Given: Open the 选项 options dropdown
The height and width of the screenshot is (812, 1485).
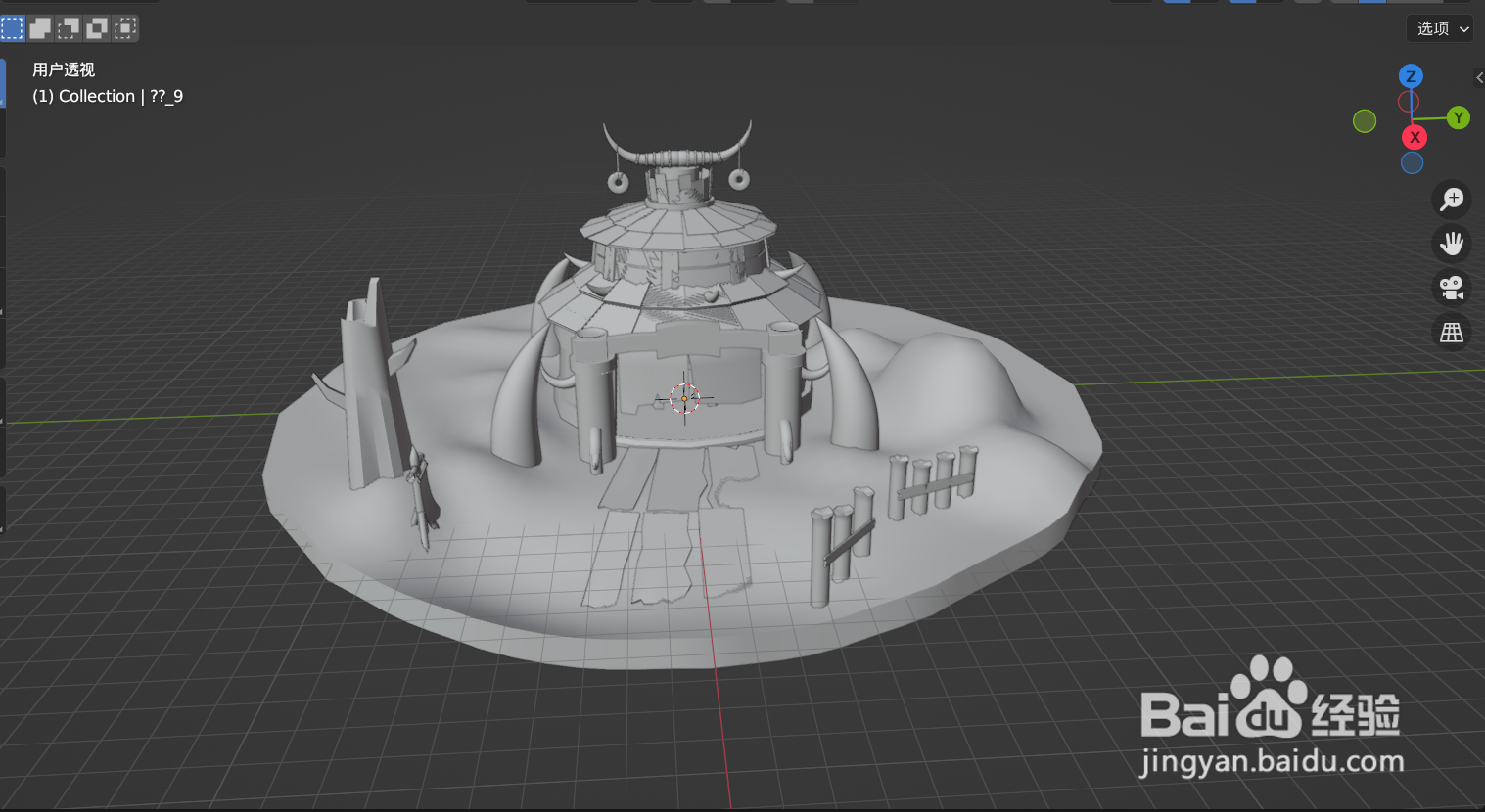Looking at the screenshot, I should [x=1440, y=28].
